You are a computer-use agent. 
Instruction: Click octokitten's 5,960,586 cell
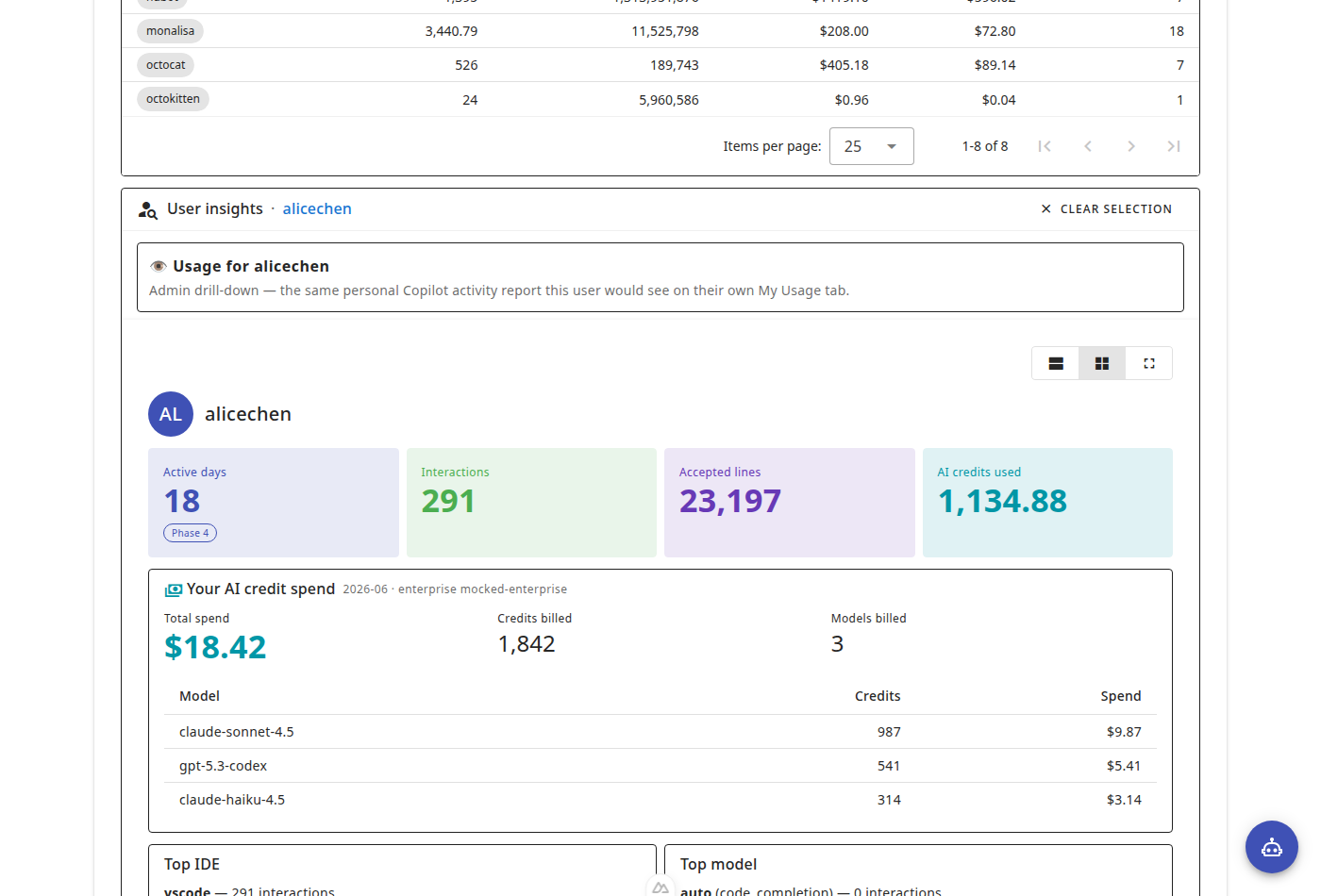click(669, 100)
